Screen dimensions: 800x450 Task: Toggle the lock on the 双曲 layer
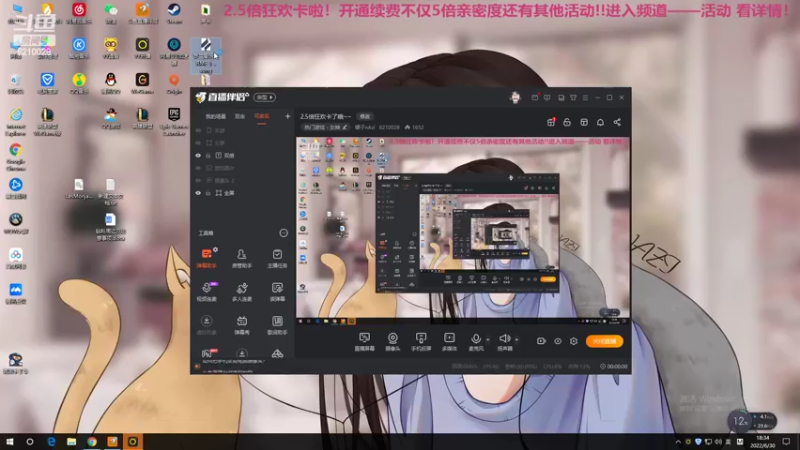208,156
